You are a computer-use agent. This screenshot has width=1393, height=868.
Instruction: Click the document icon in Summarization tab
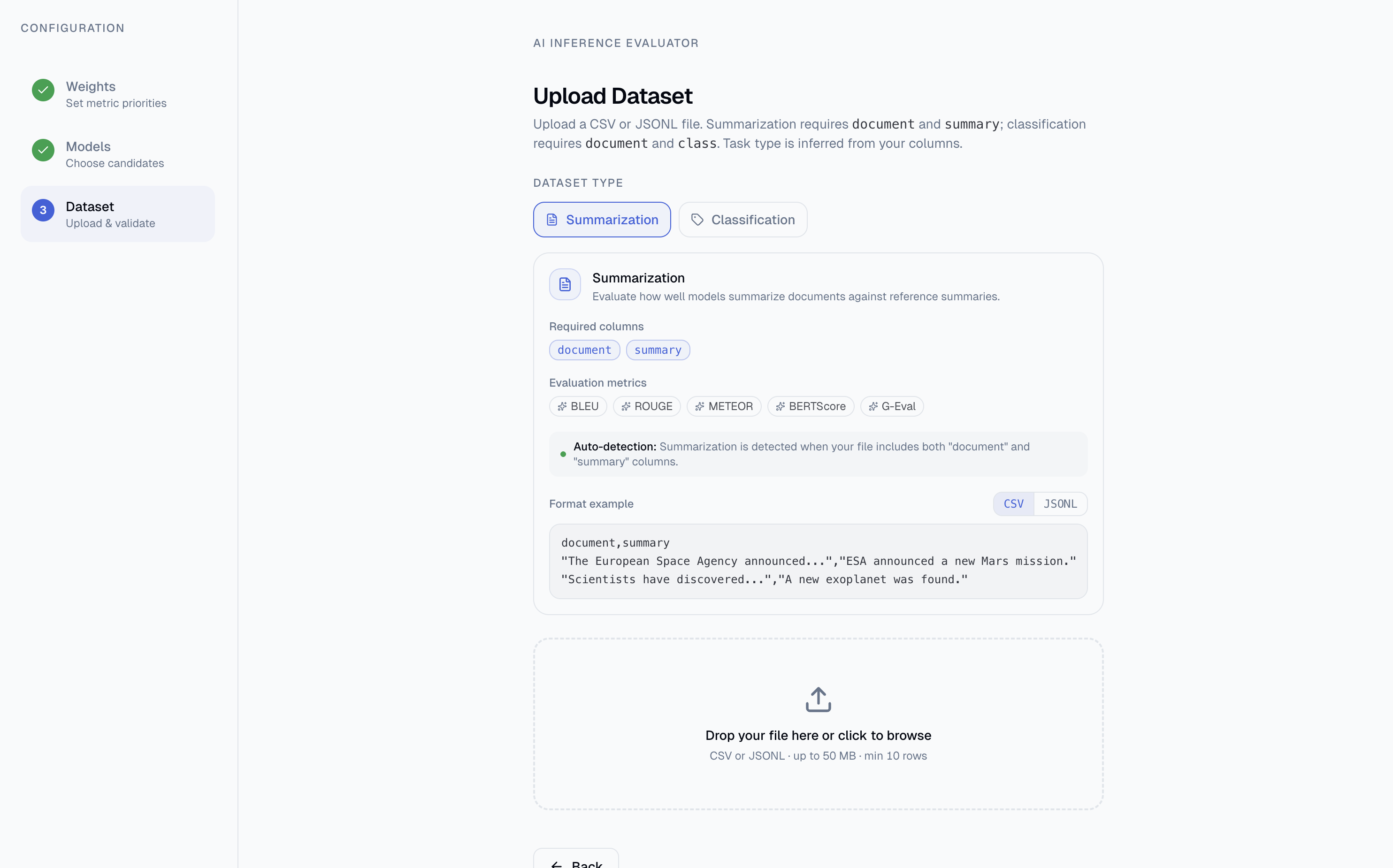552,220
